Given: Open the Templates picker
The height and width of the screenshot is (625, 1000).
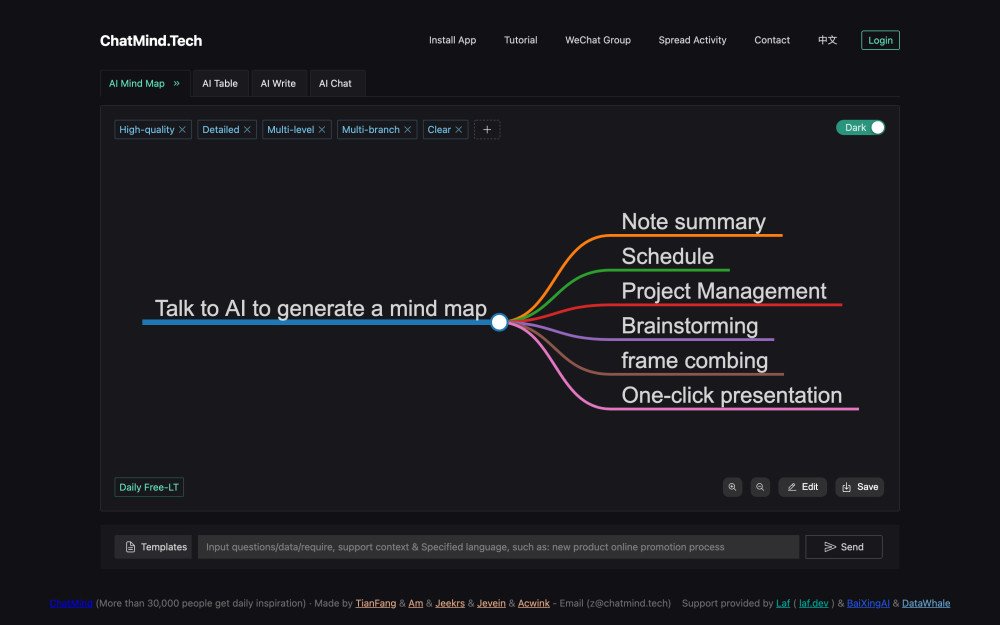Looking at the screenshot, I should [x=153, y=547].
